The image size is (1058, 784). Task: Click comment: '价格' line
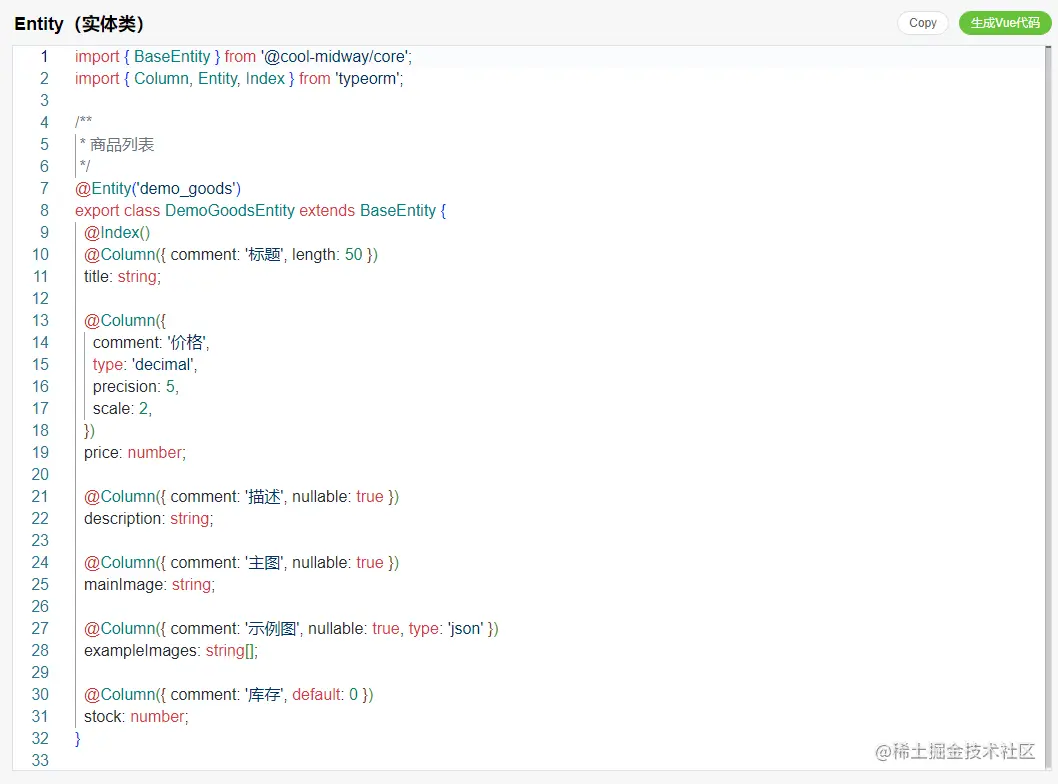pos(151,343)
